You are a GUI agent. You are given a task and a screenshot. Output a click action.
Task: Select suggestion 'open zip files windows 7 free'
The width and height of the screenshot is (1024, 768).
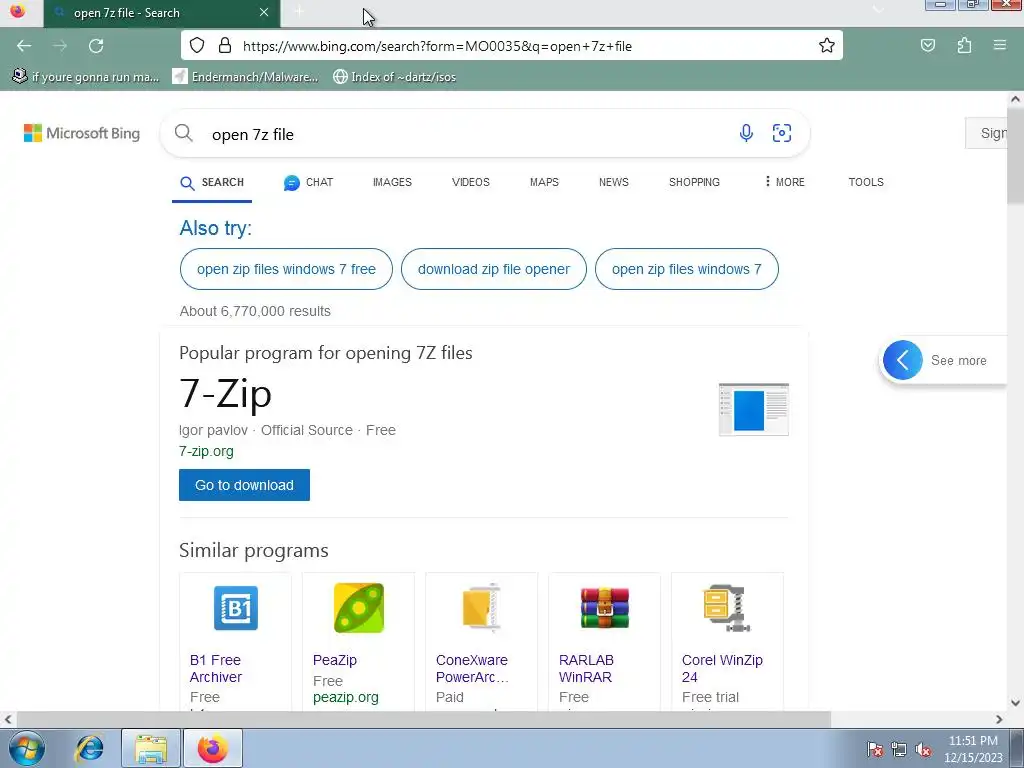point(286,269)
